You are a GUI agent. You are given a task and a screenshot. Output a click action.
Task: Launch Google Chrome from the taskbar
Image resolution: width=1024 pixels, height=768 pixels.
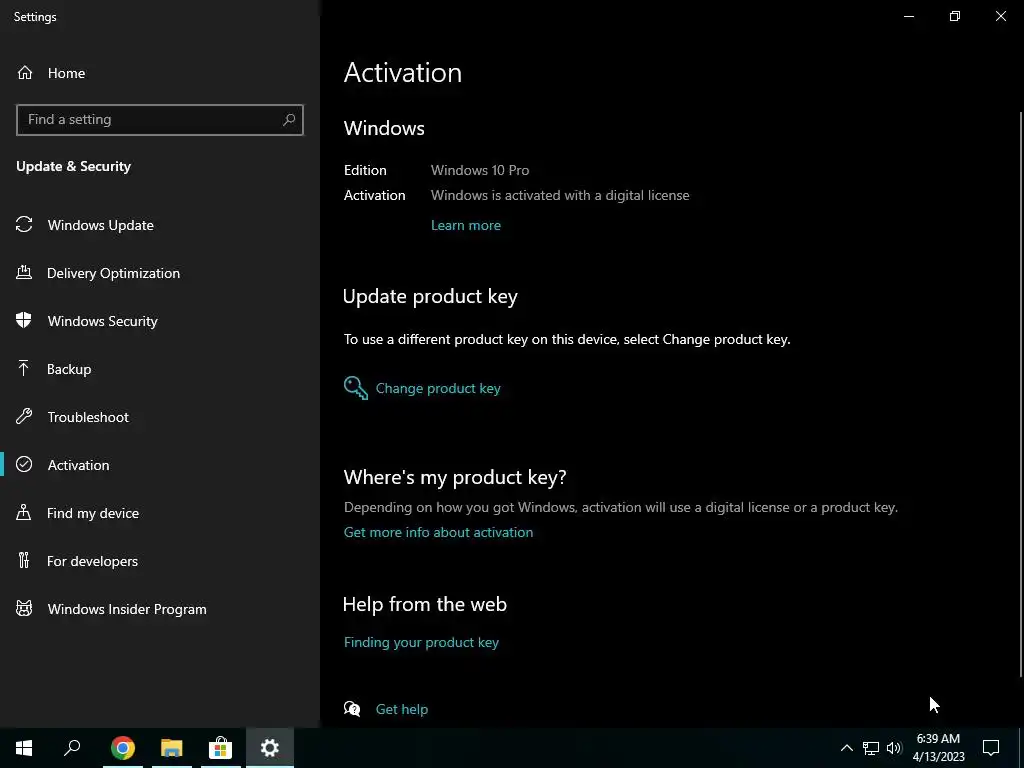(x=123, y=748)
